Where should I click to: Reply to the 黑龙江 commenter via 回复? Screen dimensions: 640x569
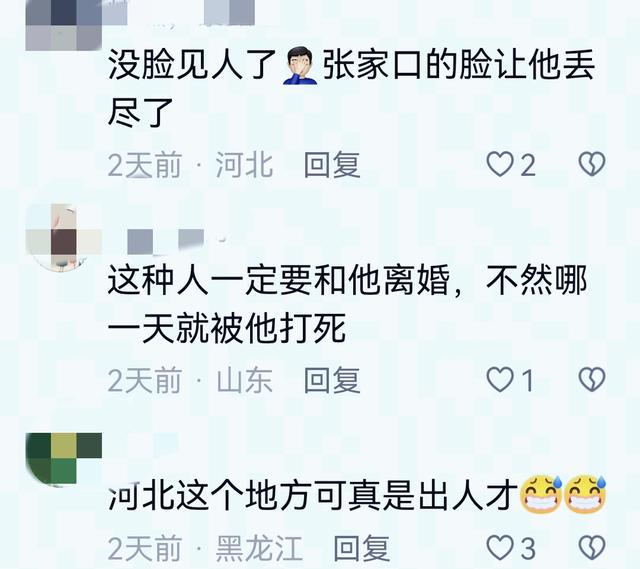(362, 548)
